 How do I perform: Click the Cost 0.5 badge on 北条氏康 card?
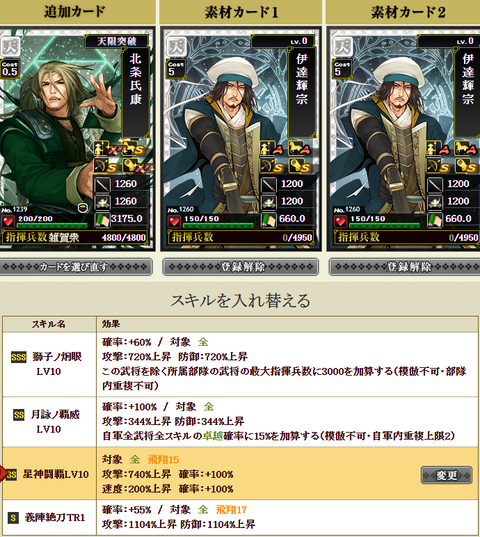10,68
